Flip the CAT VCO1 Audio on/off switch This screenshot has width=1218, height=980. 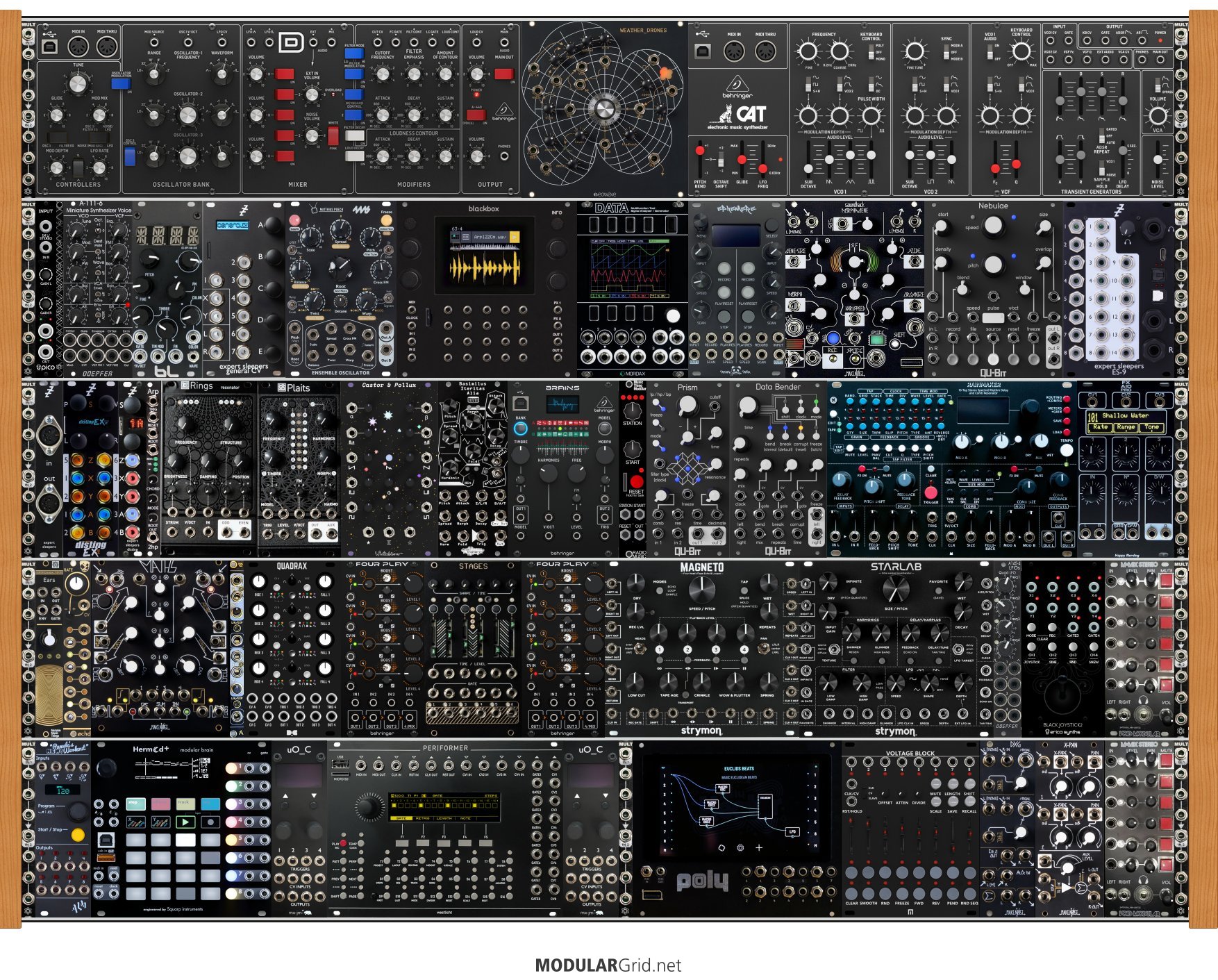coord(990,52)
